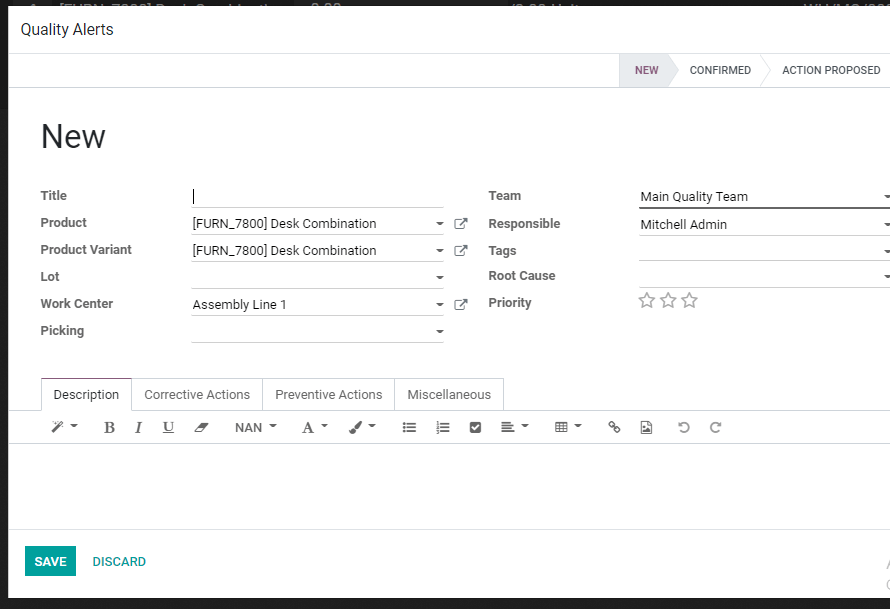Toggle italic formatting

coord(138,427)
